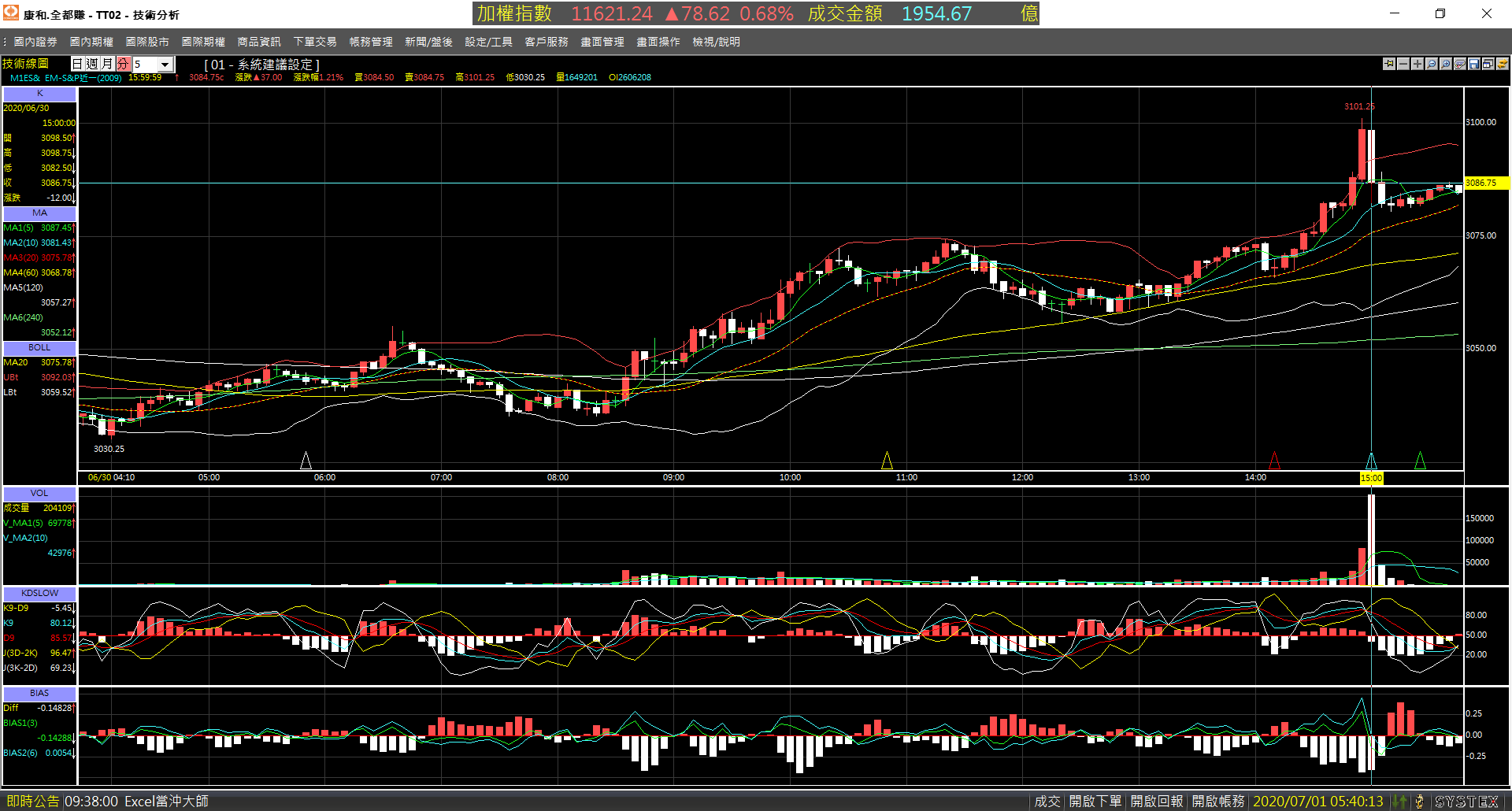Open the 檢視/說明 menu
1512x811 pixels.
point(716,42)
